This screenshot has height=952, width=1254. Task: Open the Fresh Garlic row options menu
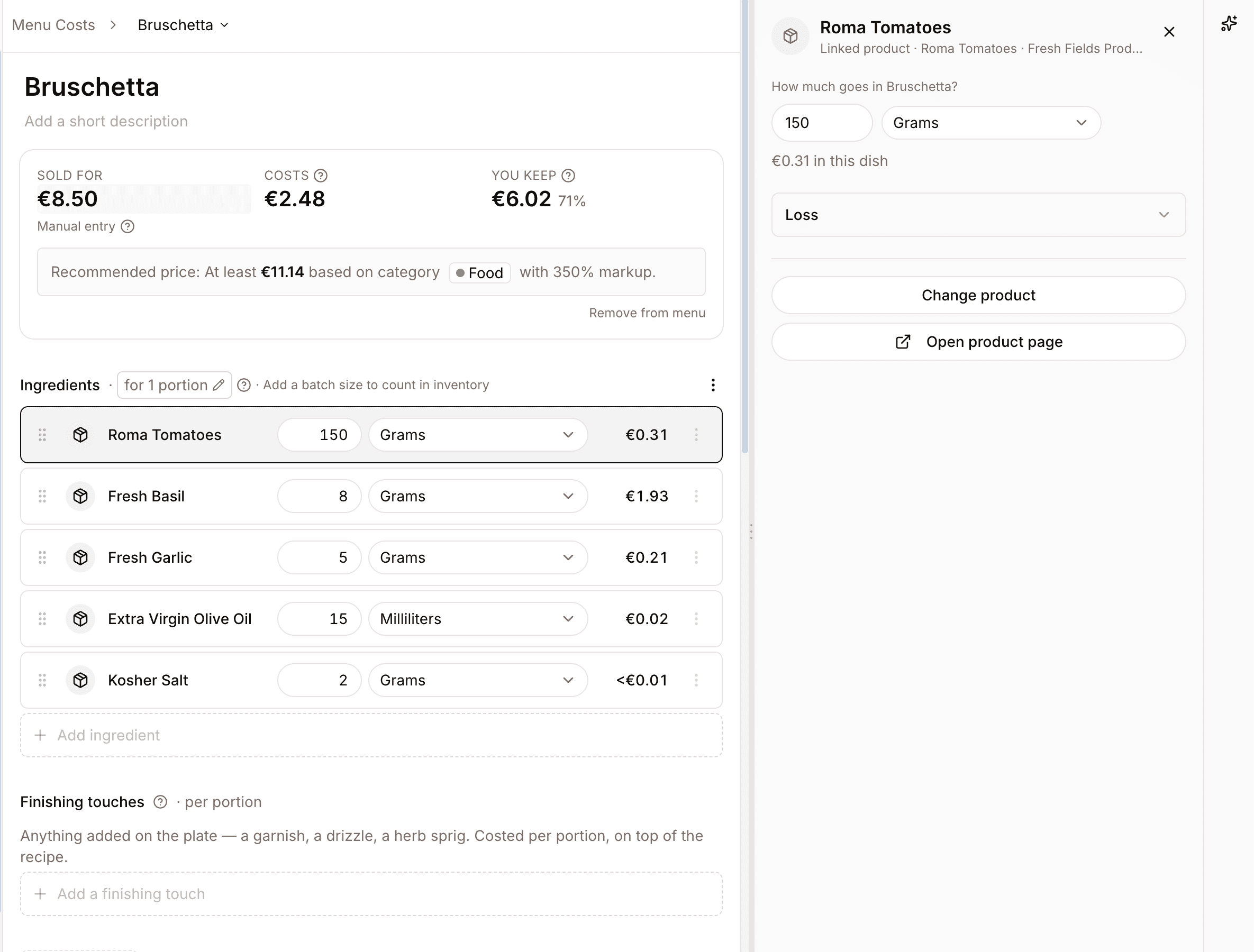click(696, 557)
